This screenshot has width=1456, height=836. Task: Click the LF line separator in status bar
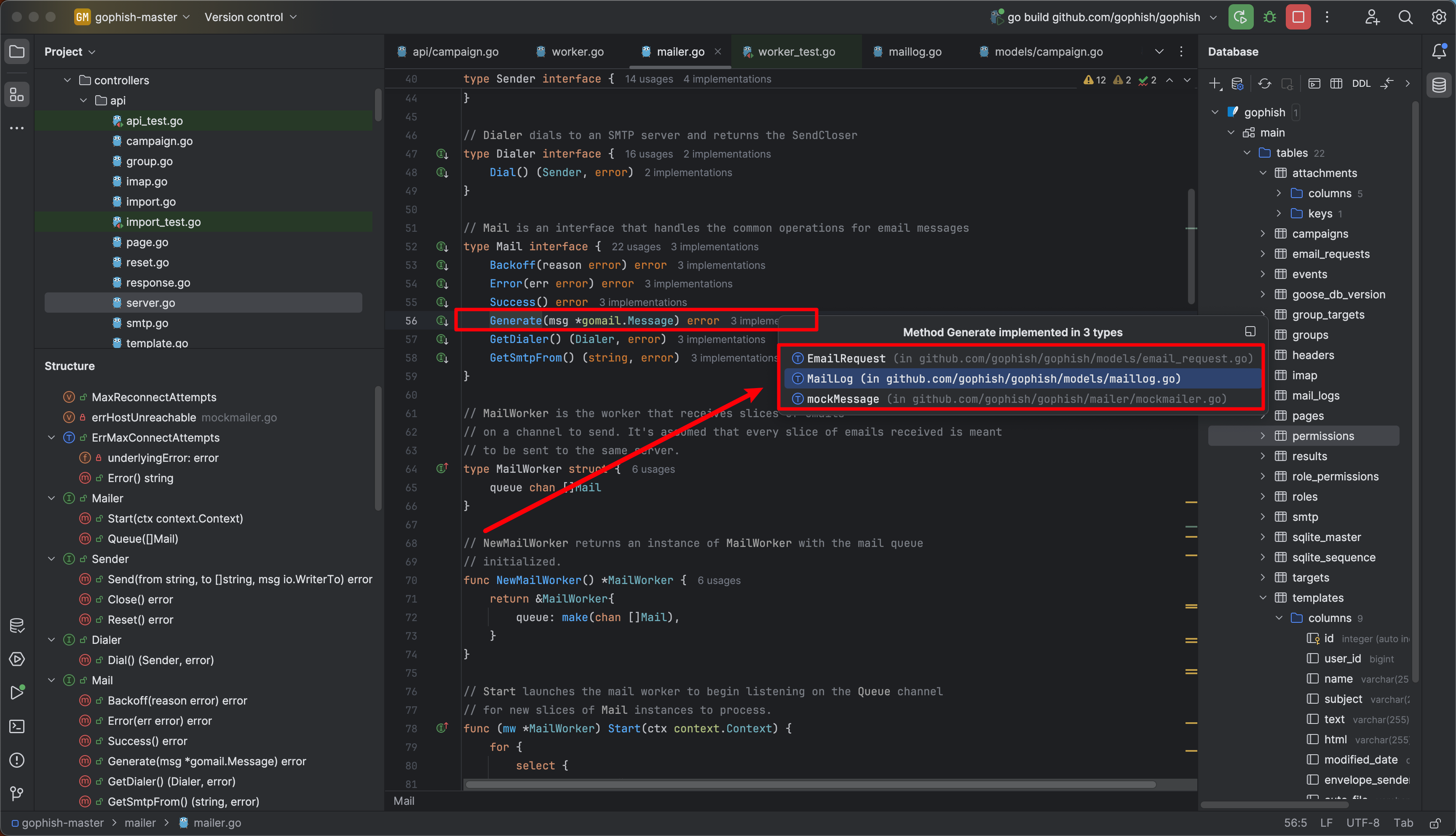(x=1326, y=823)
